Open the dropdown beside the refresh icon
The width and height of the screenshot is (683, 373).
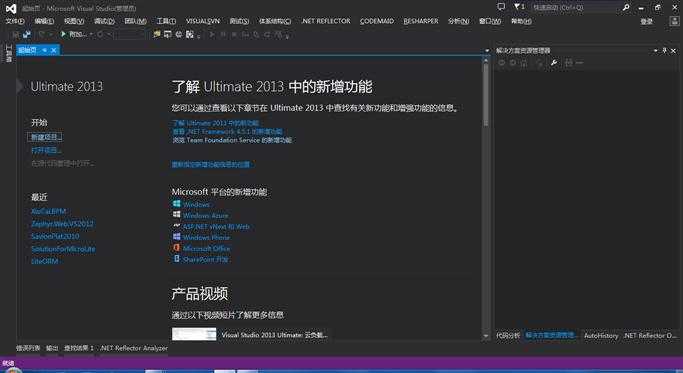[x=109, y=34]
